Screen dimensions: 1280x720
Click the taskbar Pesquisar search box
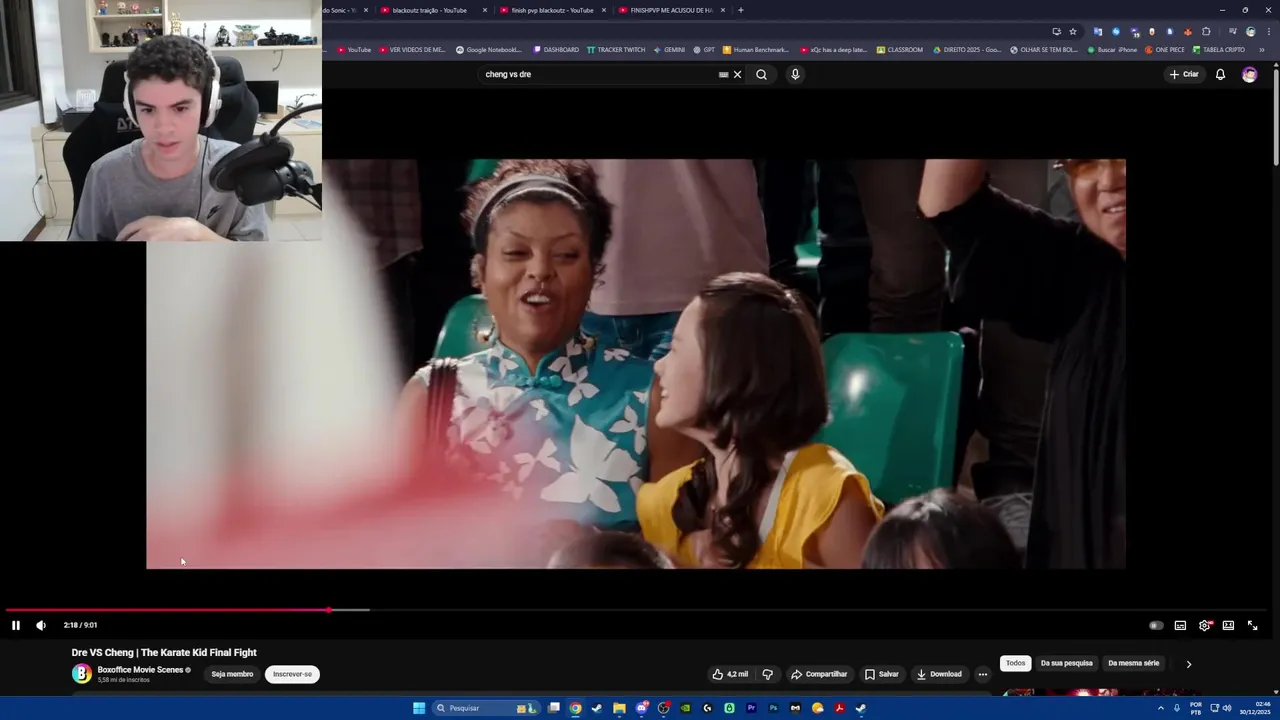(x=485, y=708)
